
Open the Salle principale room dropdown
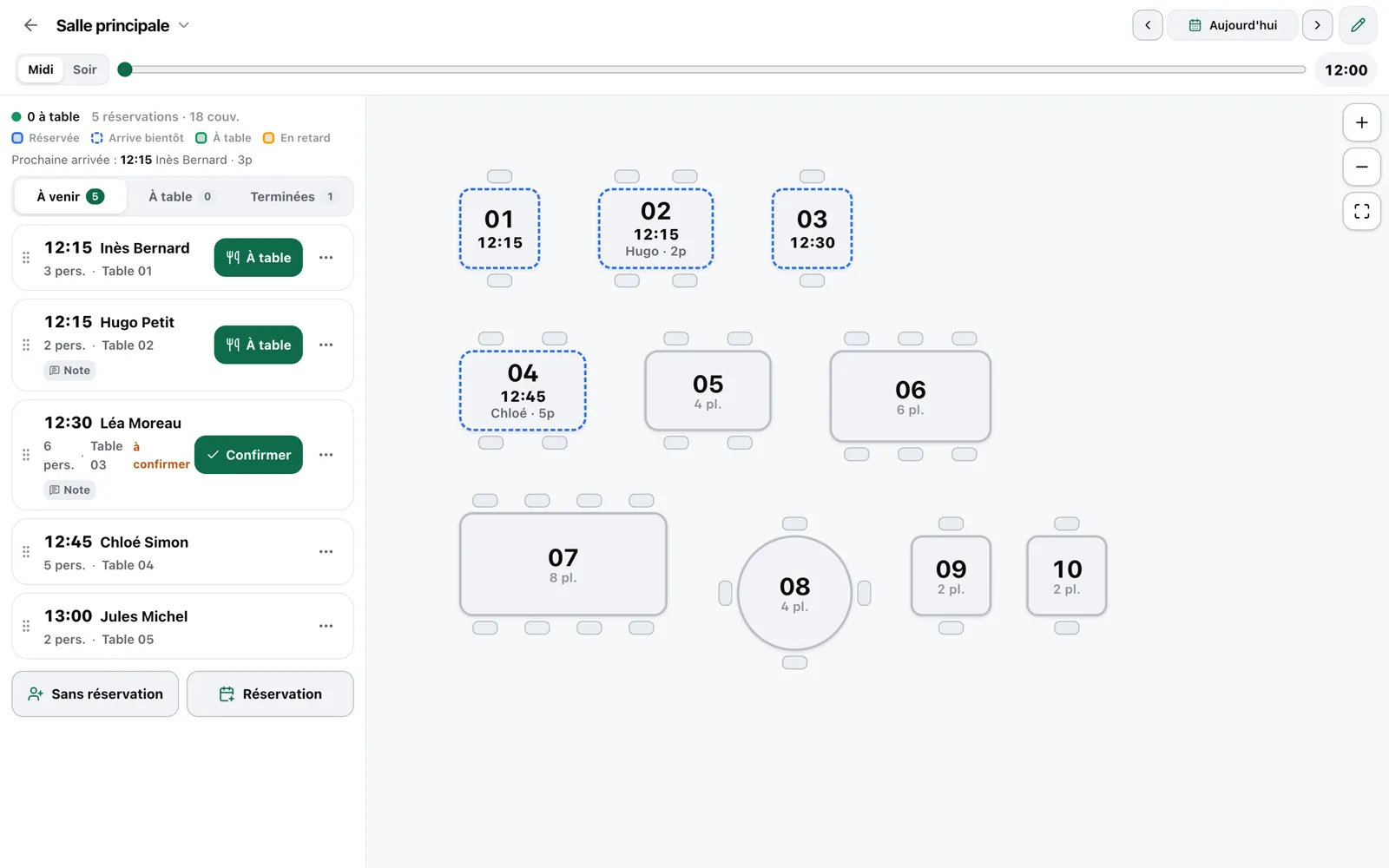(122, 25)
